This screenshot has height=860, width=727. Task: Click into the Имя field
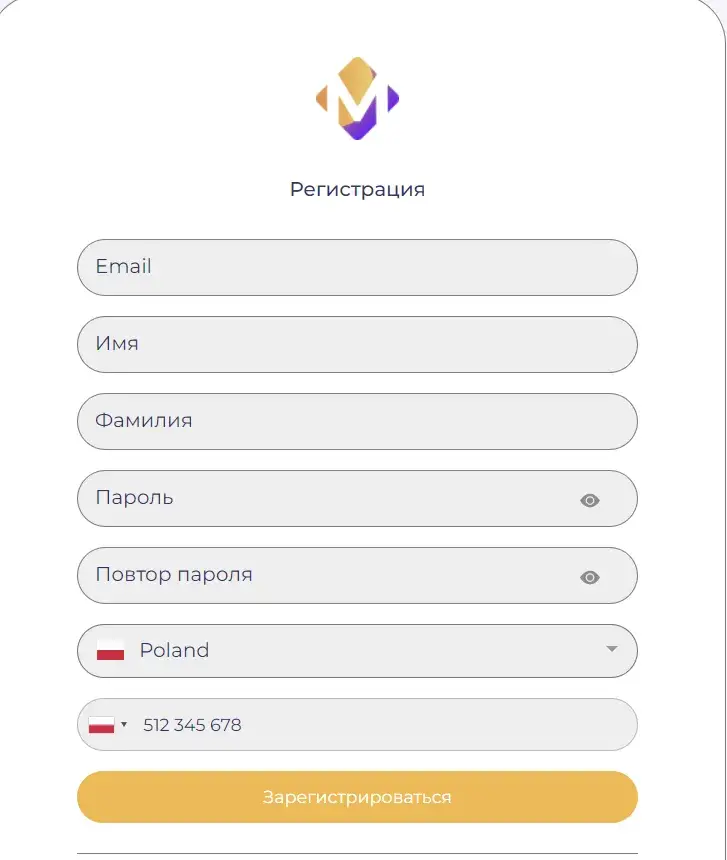pos(357,344)
